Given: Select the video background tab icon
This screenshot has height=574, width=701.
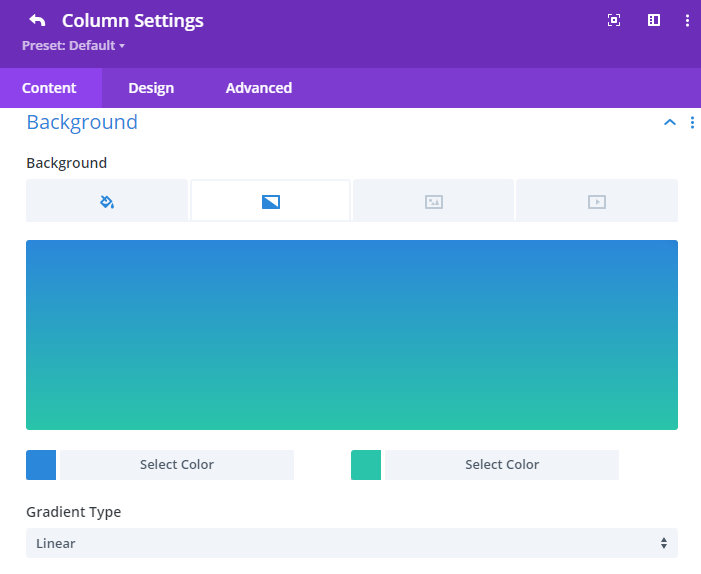Looking at the screenshot, I should coord(597,202).
